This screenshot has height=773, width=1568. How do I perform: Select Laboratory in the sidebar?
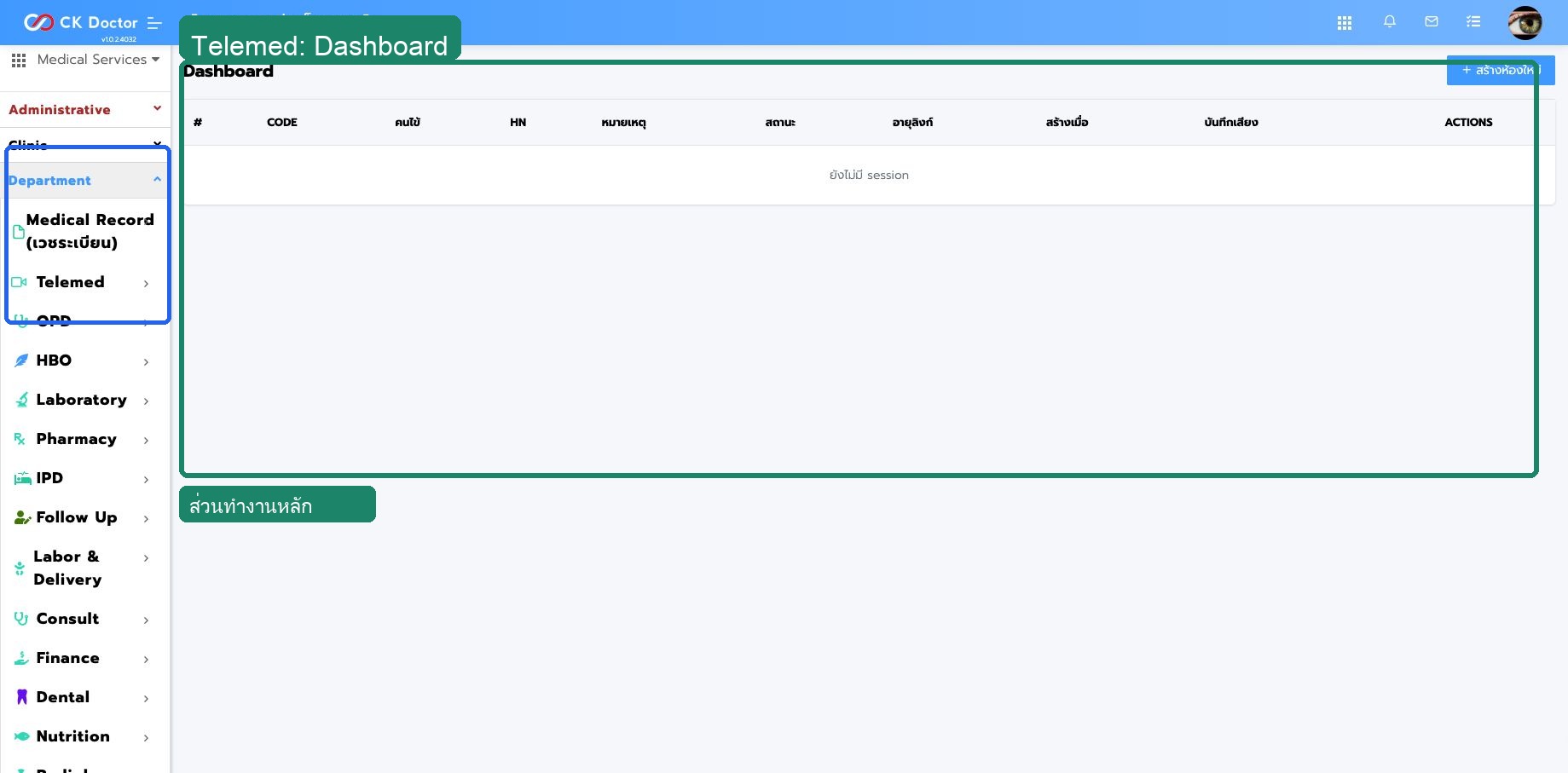click(81, 400)
